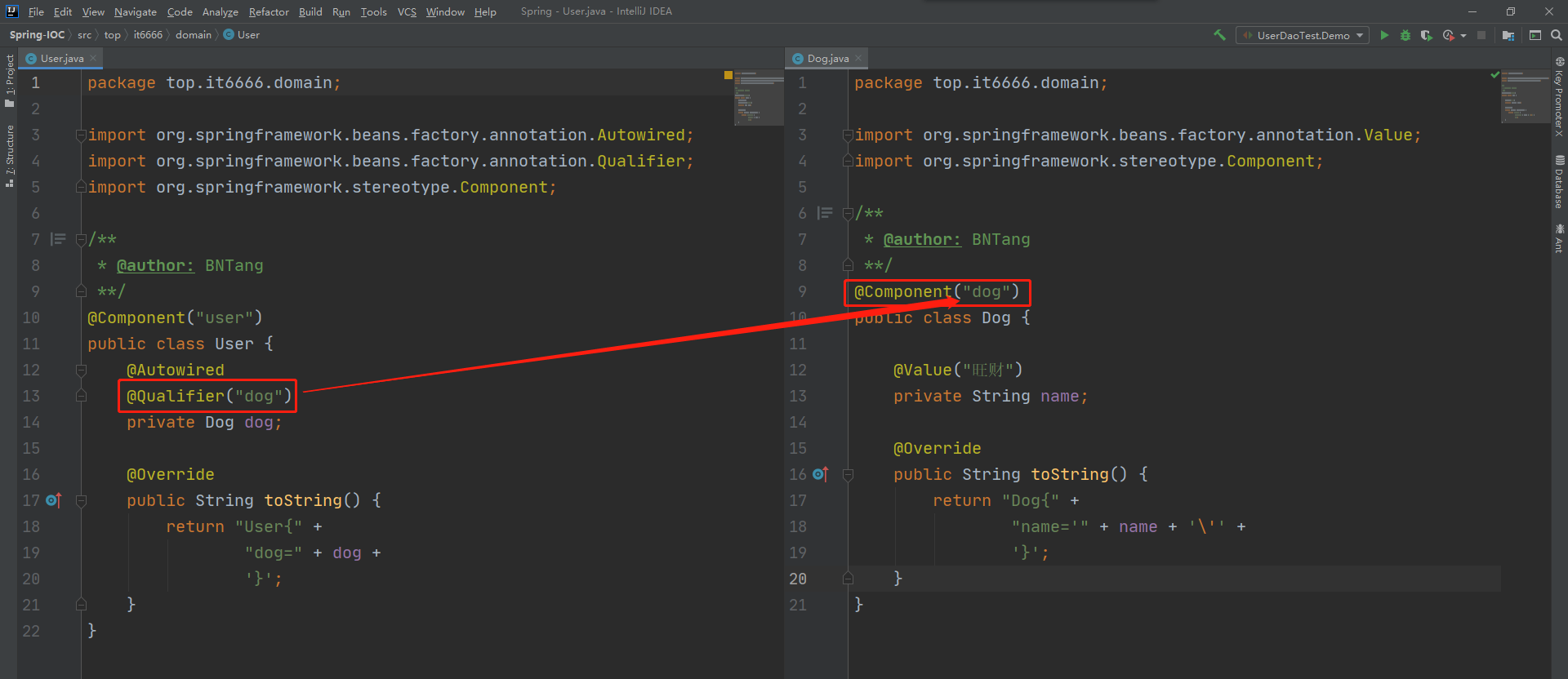Select the User.java editor tab

point(62,58)
